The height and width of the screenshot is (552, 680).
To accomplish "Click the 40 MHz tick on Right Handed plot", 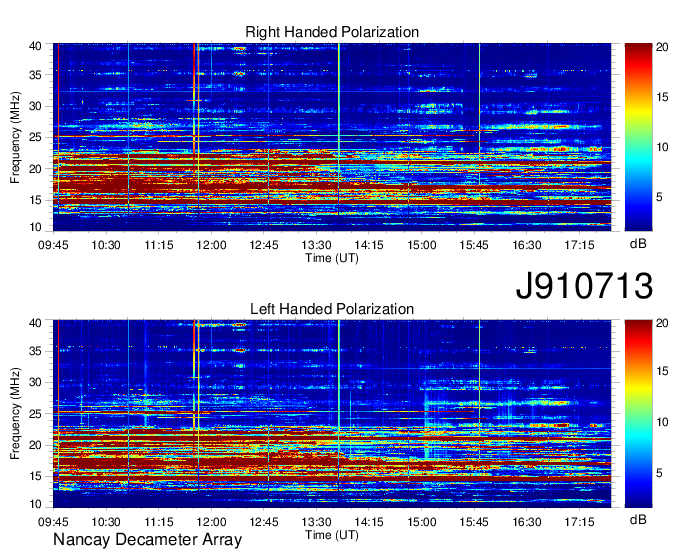I will pos(35,46).
